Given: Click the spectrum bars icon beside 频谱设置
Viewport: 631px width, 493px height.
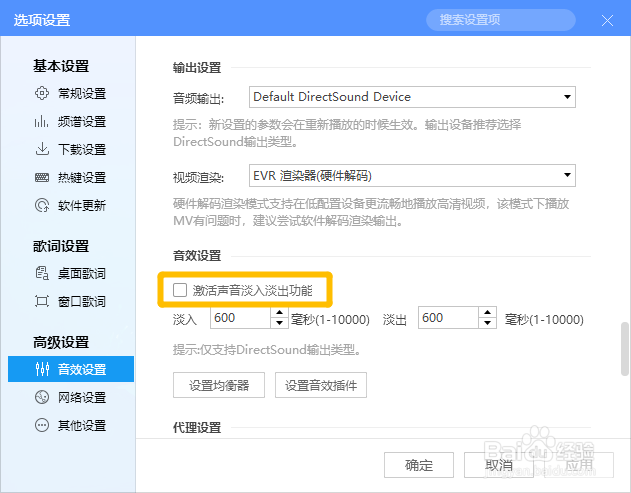Looking at the screenshot, I should [42, 121].
